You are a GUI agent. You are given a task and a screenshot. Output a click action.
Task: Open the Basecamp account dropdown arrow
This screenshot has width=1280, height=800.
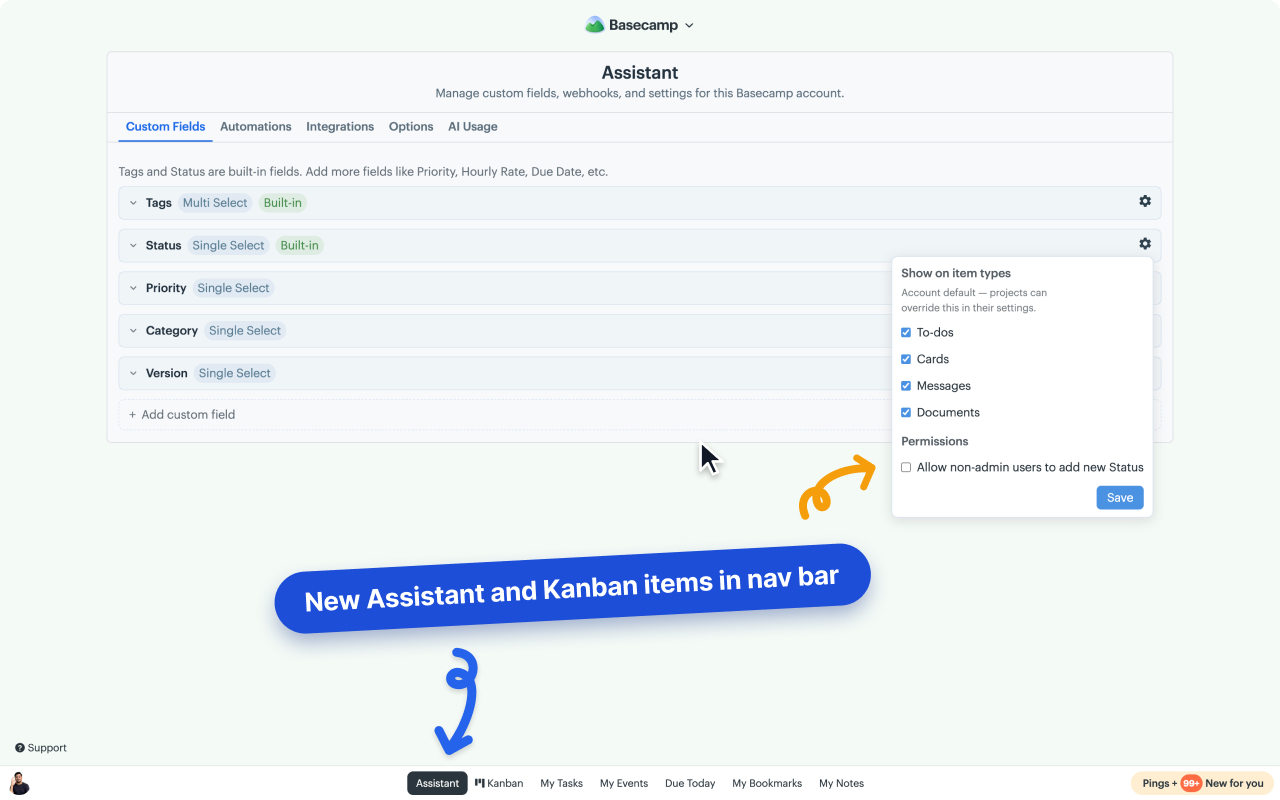689,26
